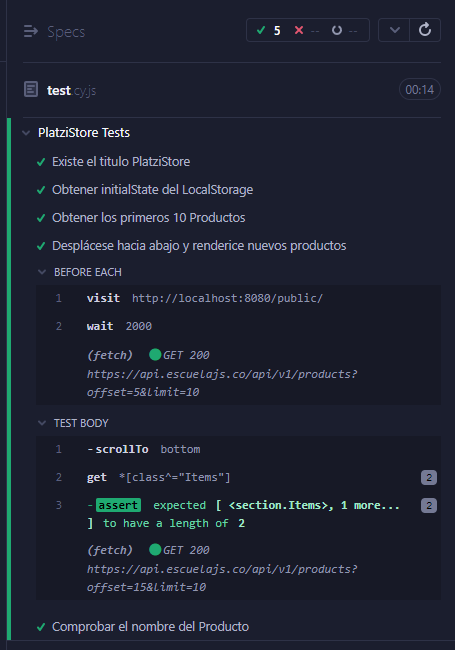Screen dimensions: 455x650
Task: Expand test Comprobar el nombre del Producto
Action: point(150,627)
